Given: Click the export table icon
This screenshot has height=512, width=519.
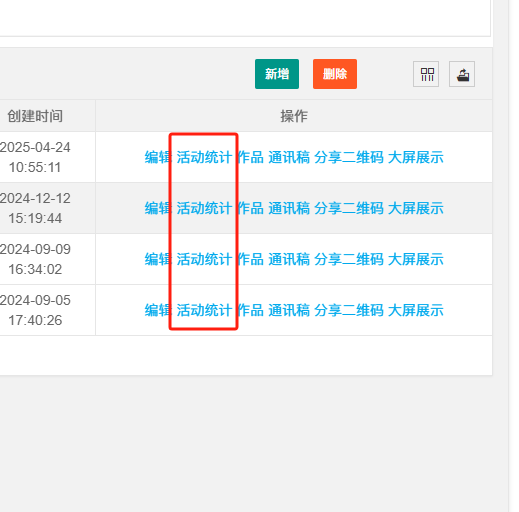Looking at the screenshot, I should tap(462, 74).
